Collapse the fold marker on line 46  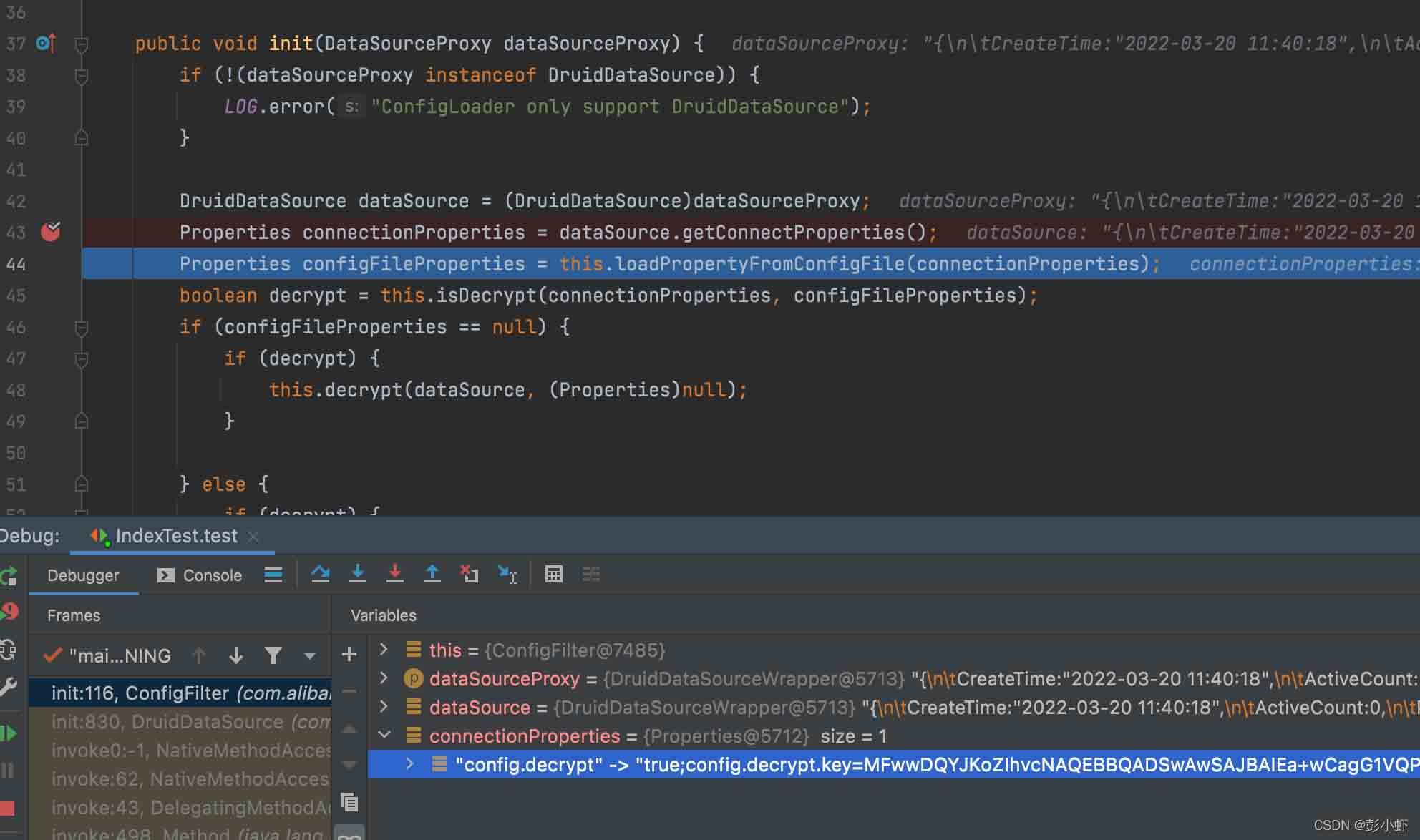(82, 328)
